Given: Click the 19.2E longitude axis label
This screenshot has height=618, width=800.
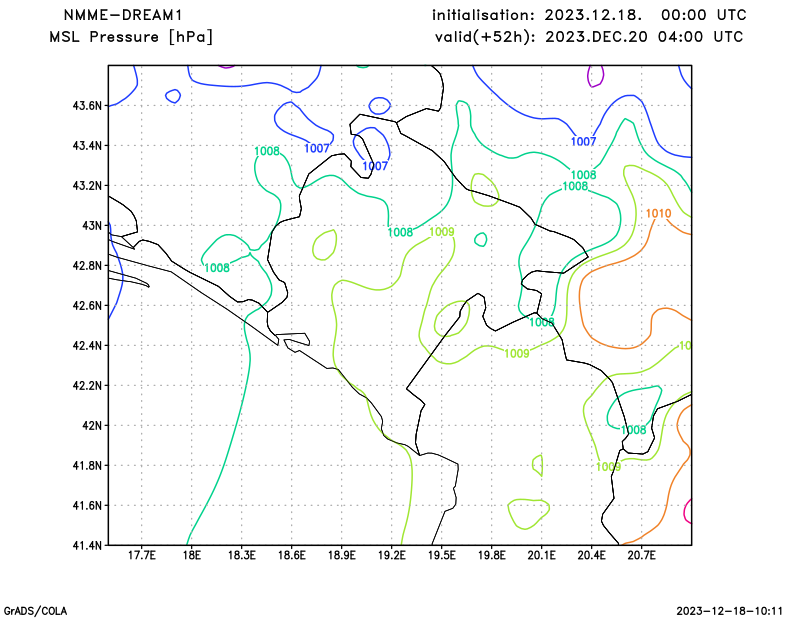Looking at the screenshot, I should pyautogui.click(x=391, y=555).
